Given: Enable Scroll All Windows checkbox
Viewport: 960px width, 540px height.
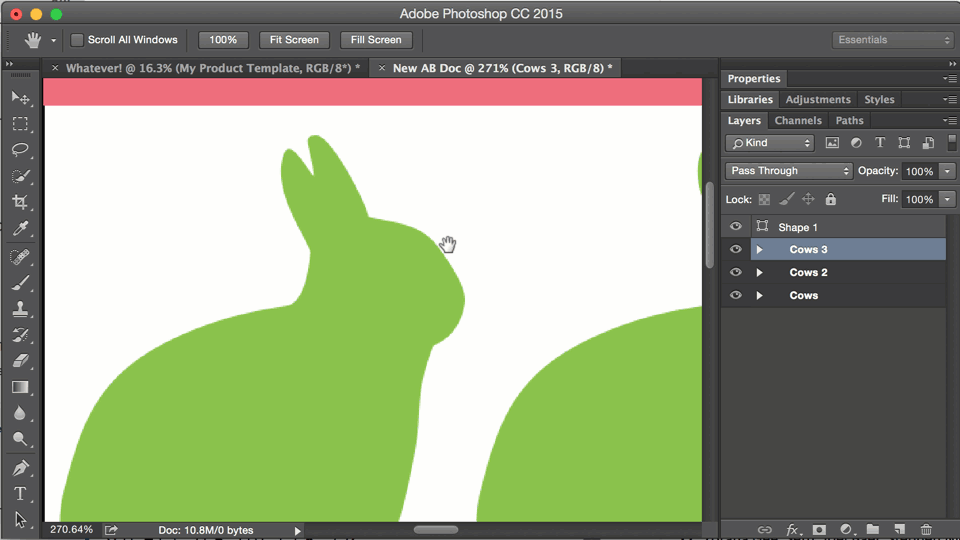Looking at the screenshot, I should (x=77, y=40).
